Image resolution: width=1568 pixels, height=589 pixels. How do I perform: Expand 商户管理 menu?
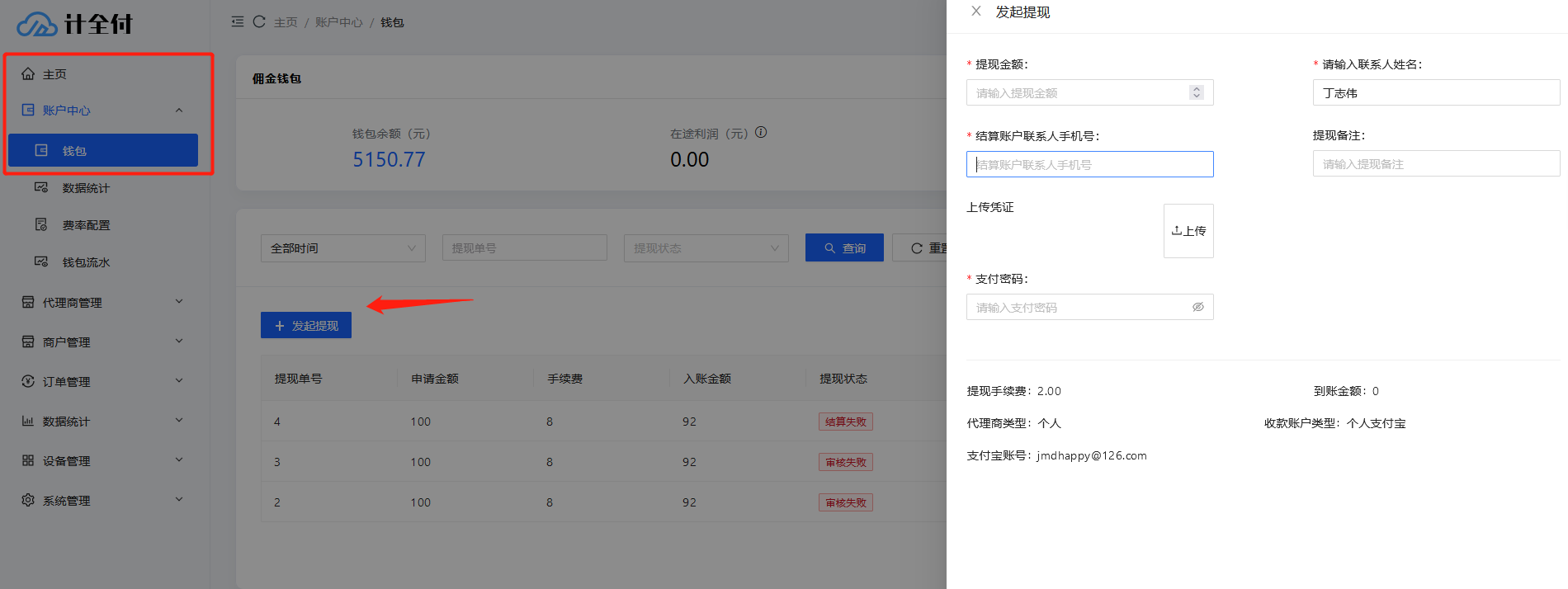[103, 342]
